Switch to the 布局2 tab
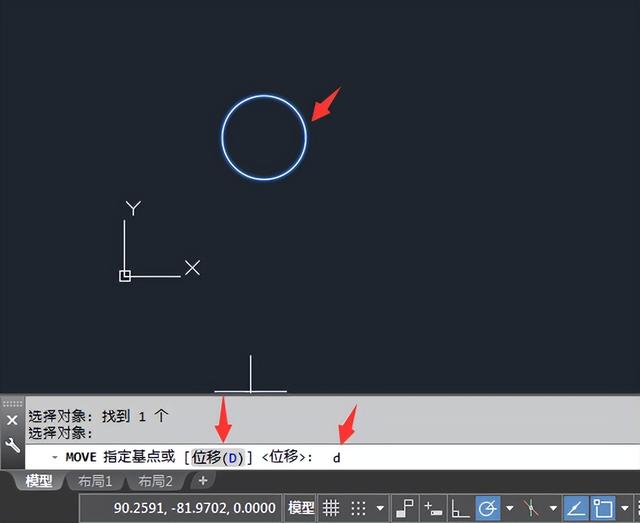The width and height of the screenshot is (640, 523). coord(155,481)
